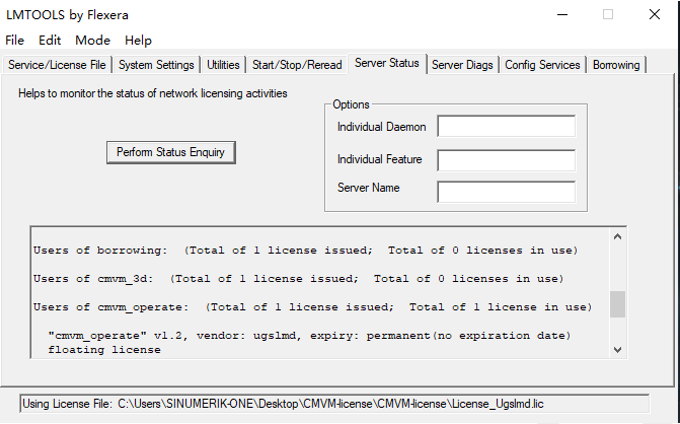This screenshot has width=680, height=424.
Task: Open the File menu
Action: point(14,40)
